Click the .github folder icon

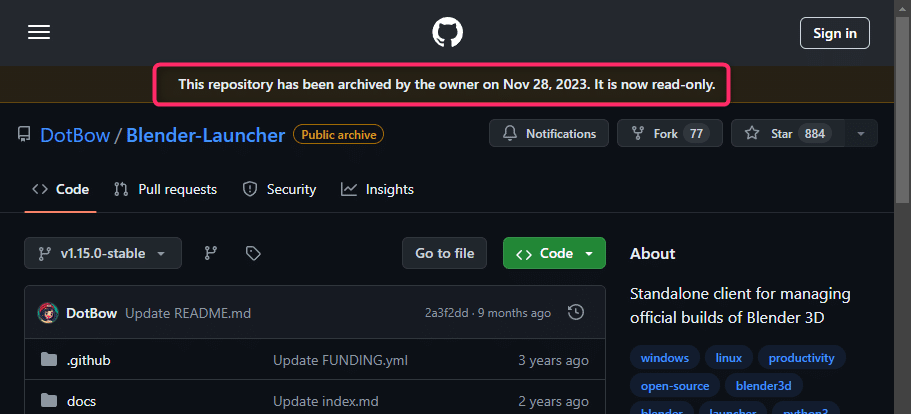click(x=48, y=360)
